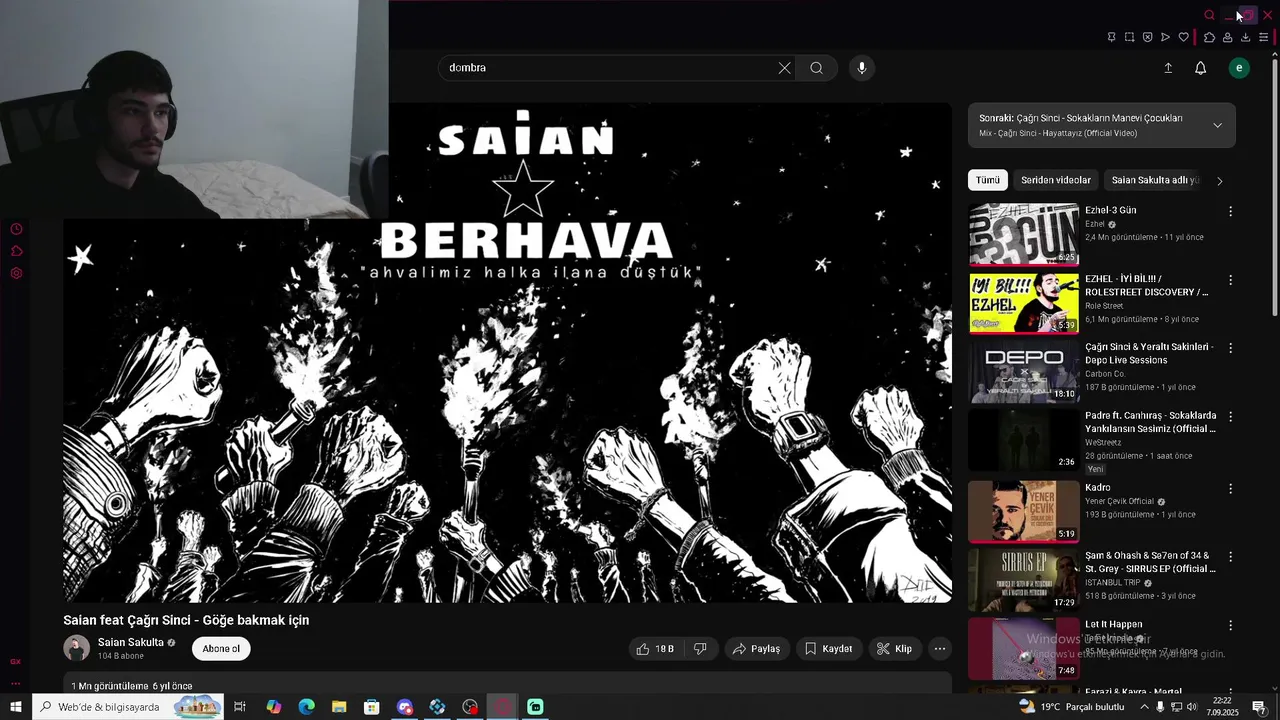This screenshot has height=720, width=1280.
Task: Dislike the video
Action: (x=700, y=649)
